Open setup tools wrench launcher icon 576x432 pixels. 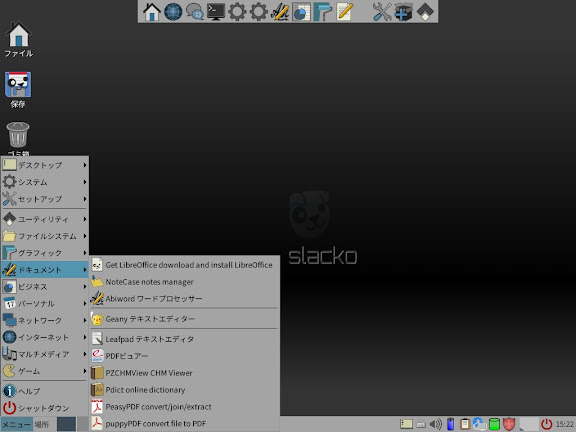coord(382,11)
